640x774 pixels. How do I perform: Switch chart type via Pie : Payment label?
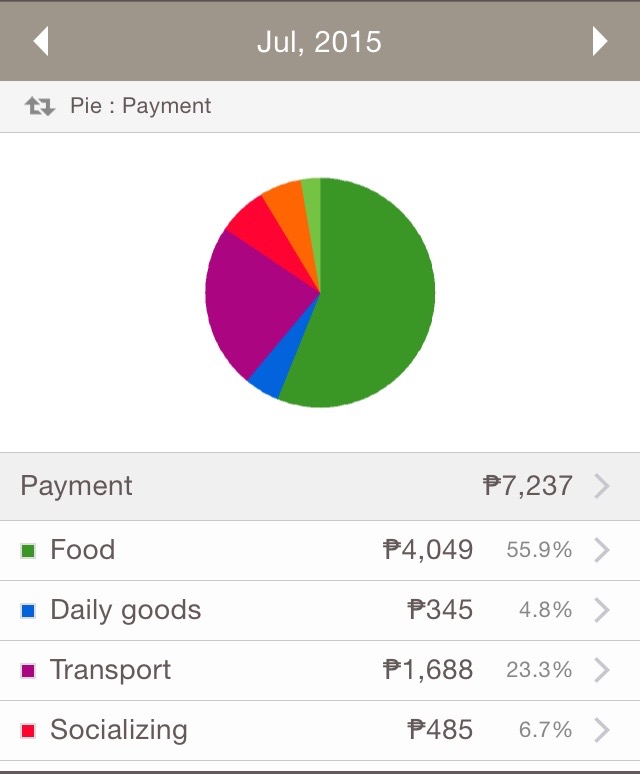point(141,106)
